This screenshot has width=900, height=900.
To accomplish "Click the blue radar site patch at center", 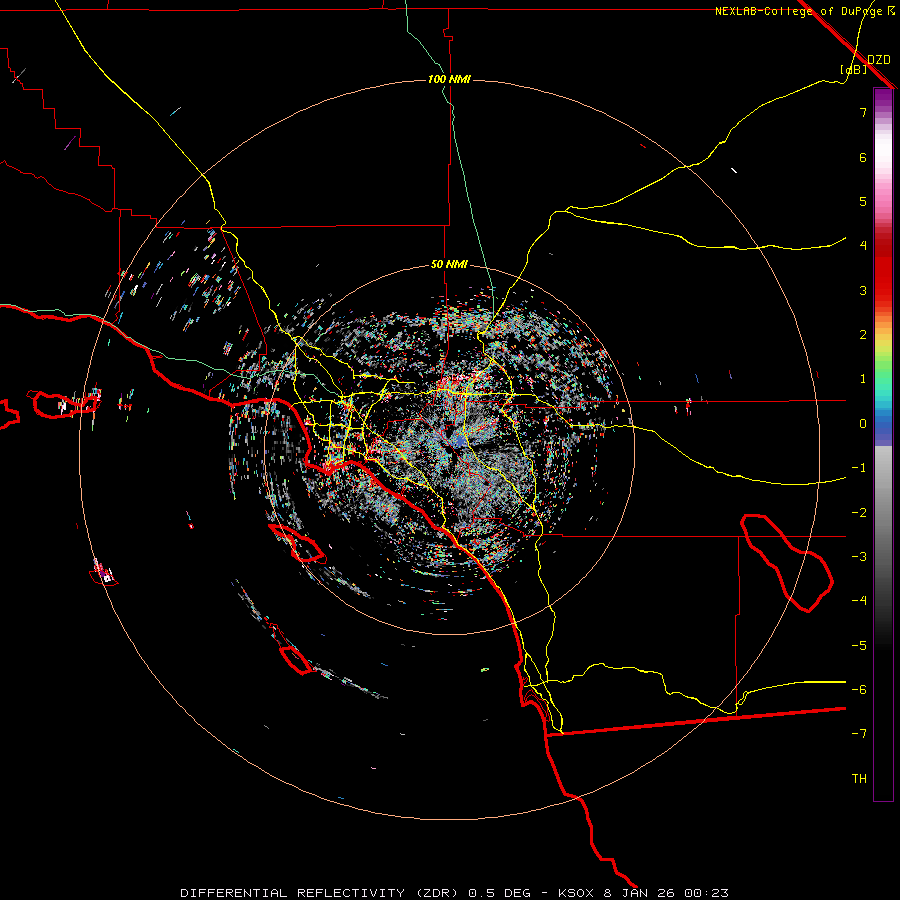I will 460,442.
